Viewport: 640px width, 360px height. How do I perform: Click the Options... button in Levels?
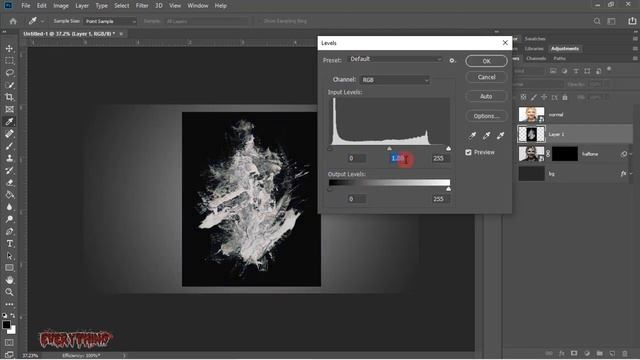(487, 116)
